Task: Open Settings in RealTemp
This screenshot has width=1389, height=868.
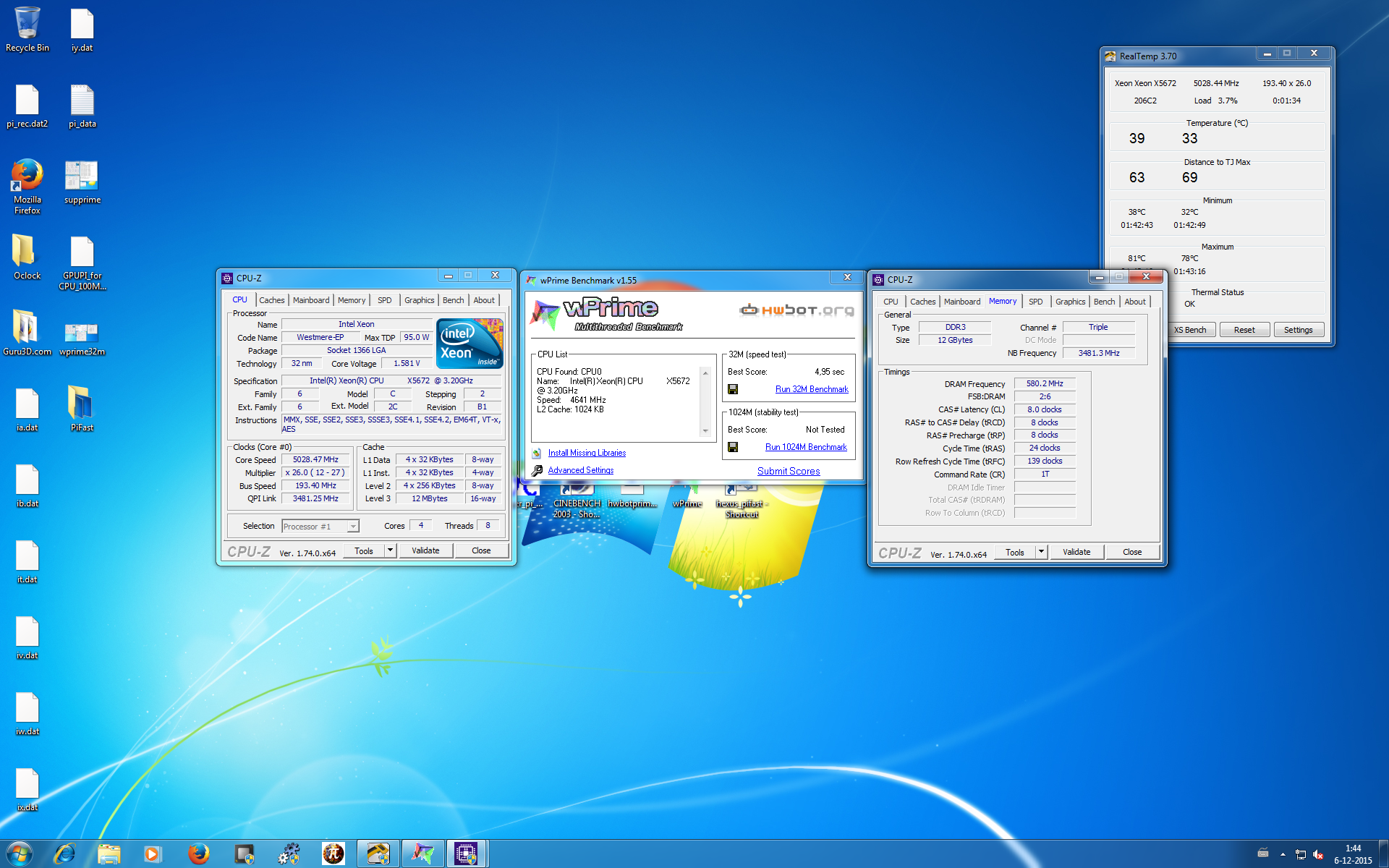Action: pyautogui.click(x=1298, y=330)
